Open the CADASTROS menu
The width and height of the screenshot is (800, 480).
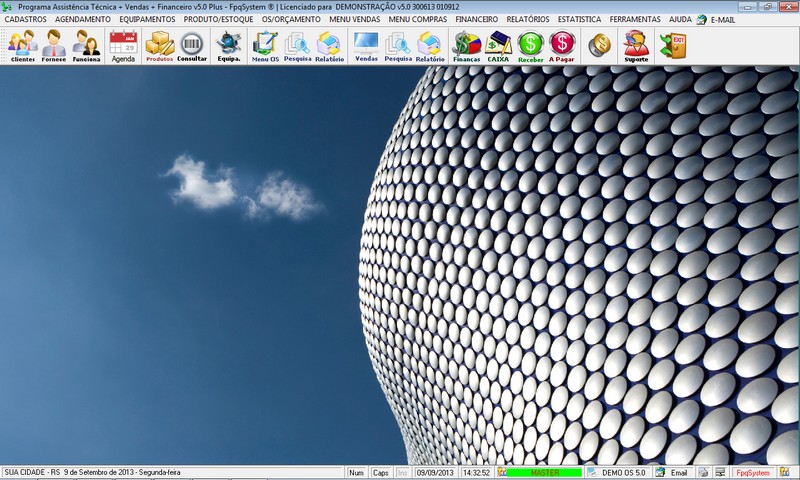click(x=26, y=19)
